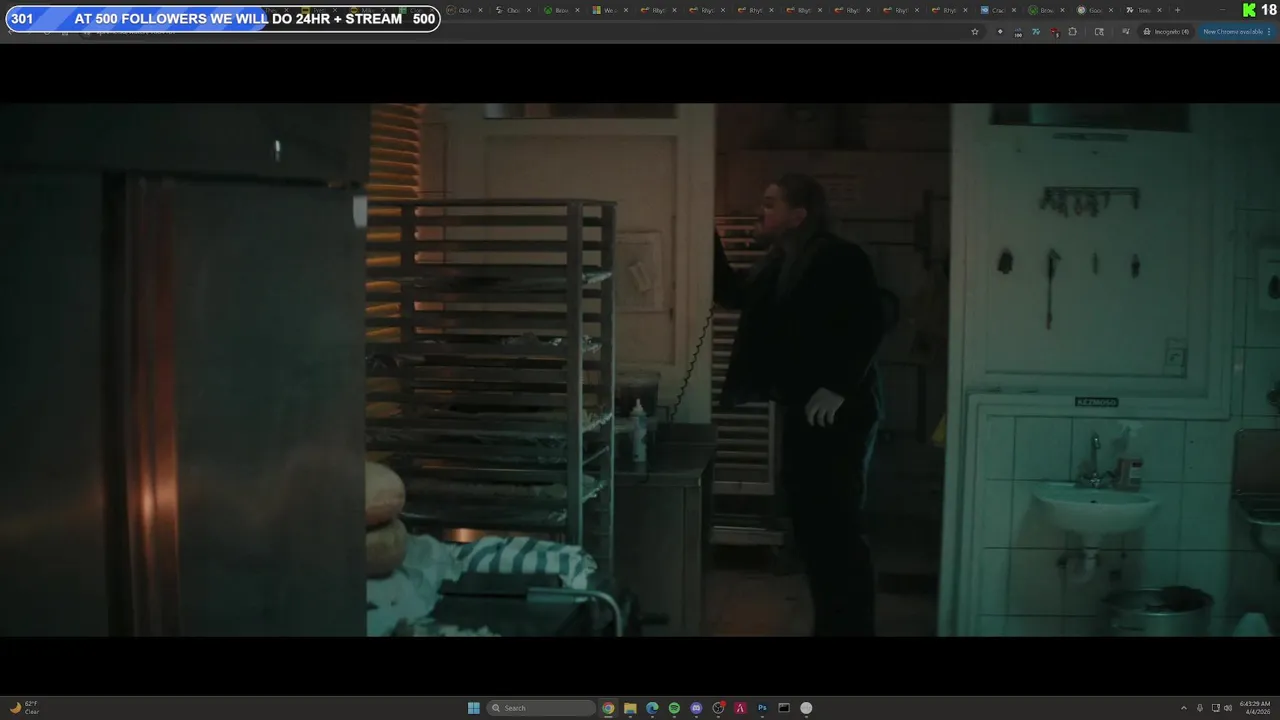Viewport: 1280px width, 720px height.
Task: Open network settings from system tray
Action: click(1215, 708)
